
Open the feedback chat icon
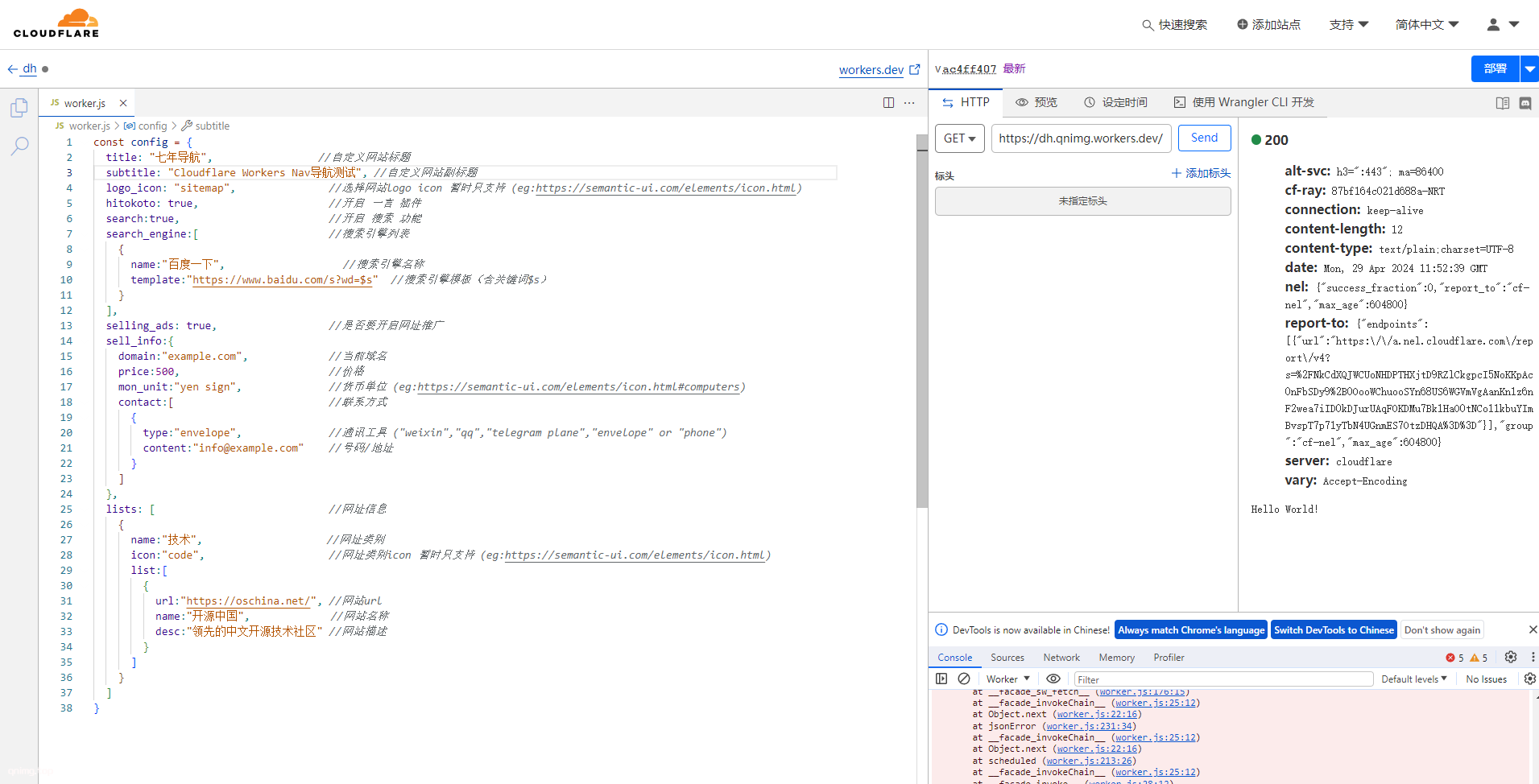[1525, 103]
